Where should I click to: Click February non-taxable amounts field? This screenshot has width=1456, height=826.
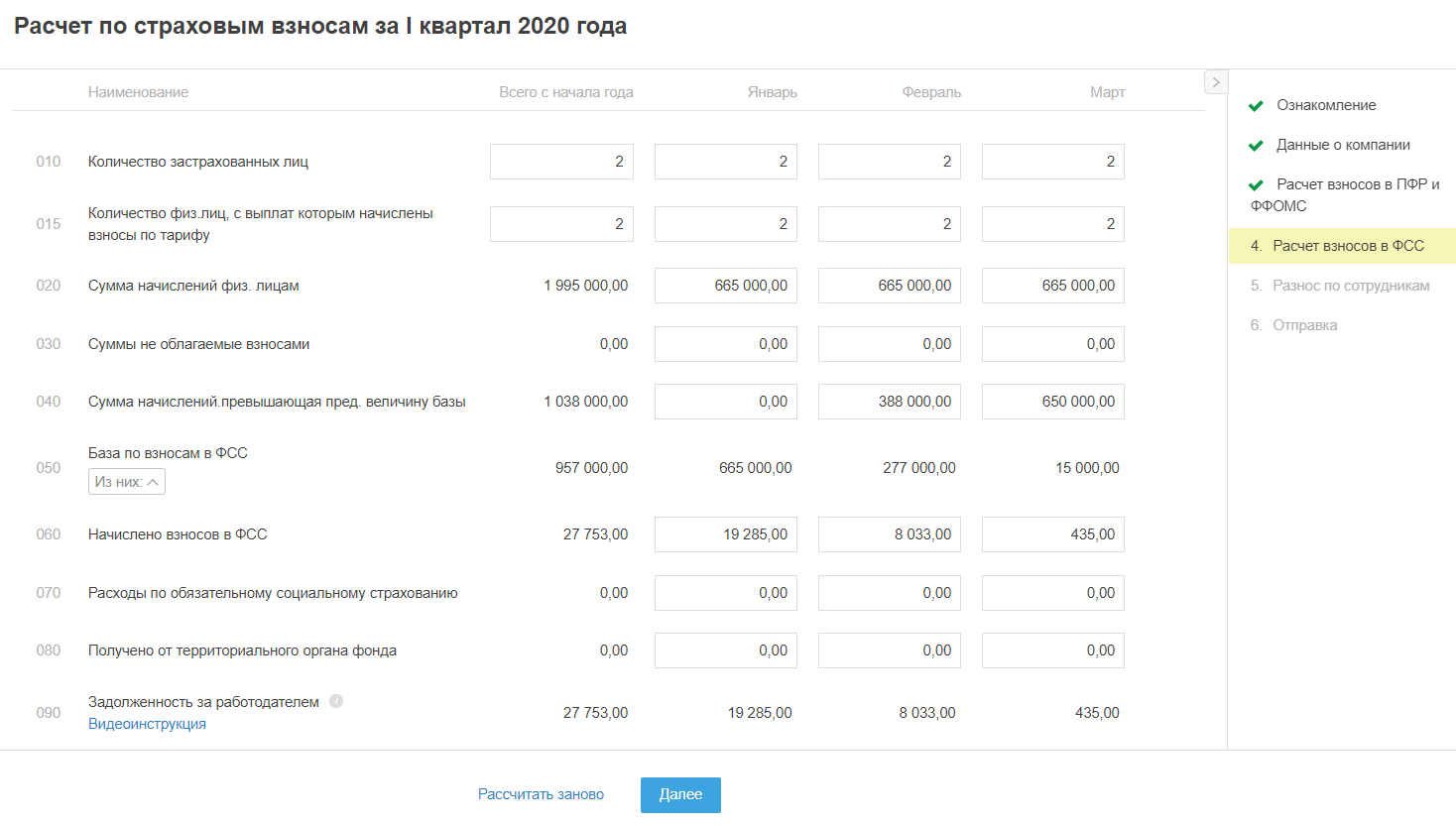pos(890,344)
